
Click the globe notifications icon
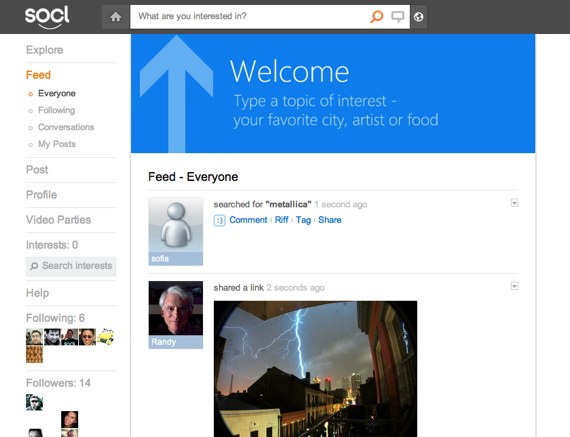point(418,17)
